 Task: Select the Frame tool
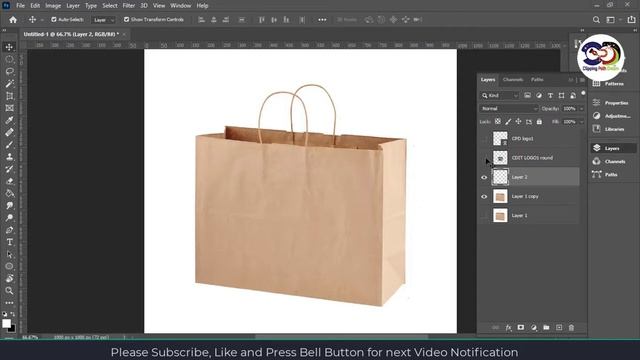(9, 108)
